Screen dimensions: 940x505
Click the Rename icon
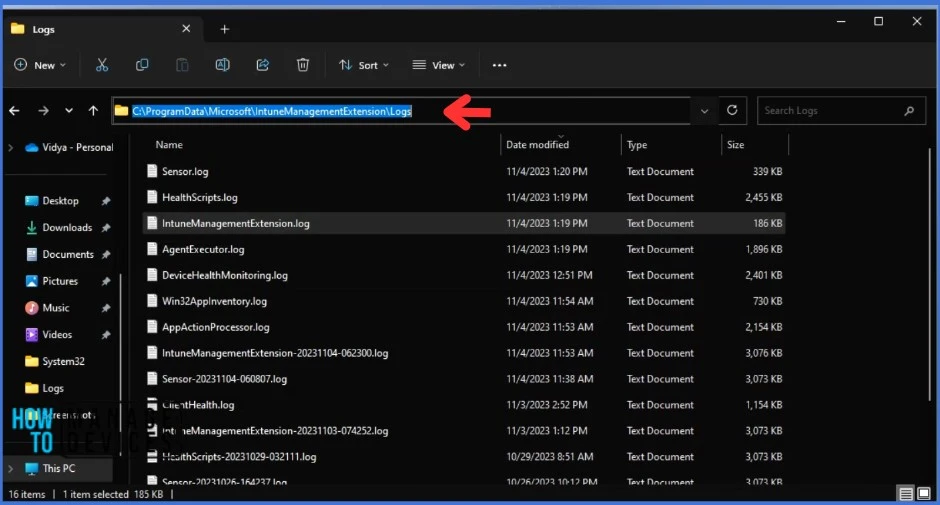pos(222,65)
